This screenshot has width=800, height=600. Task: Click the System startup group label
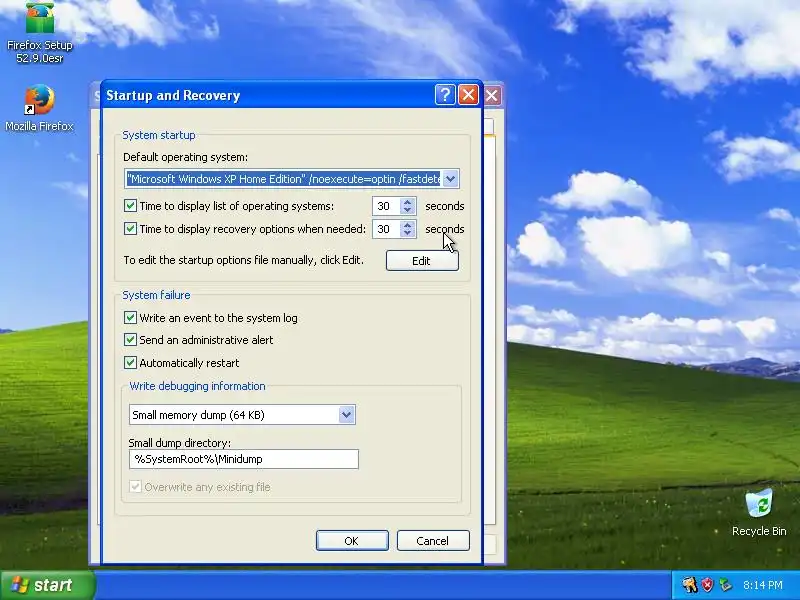pyautogui.click(x=159, y=135)
